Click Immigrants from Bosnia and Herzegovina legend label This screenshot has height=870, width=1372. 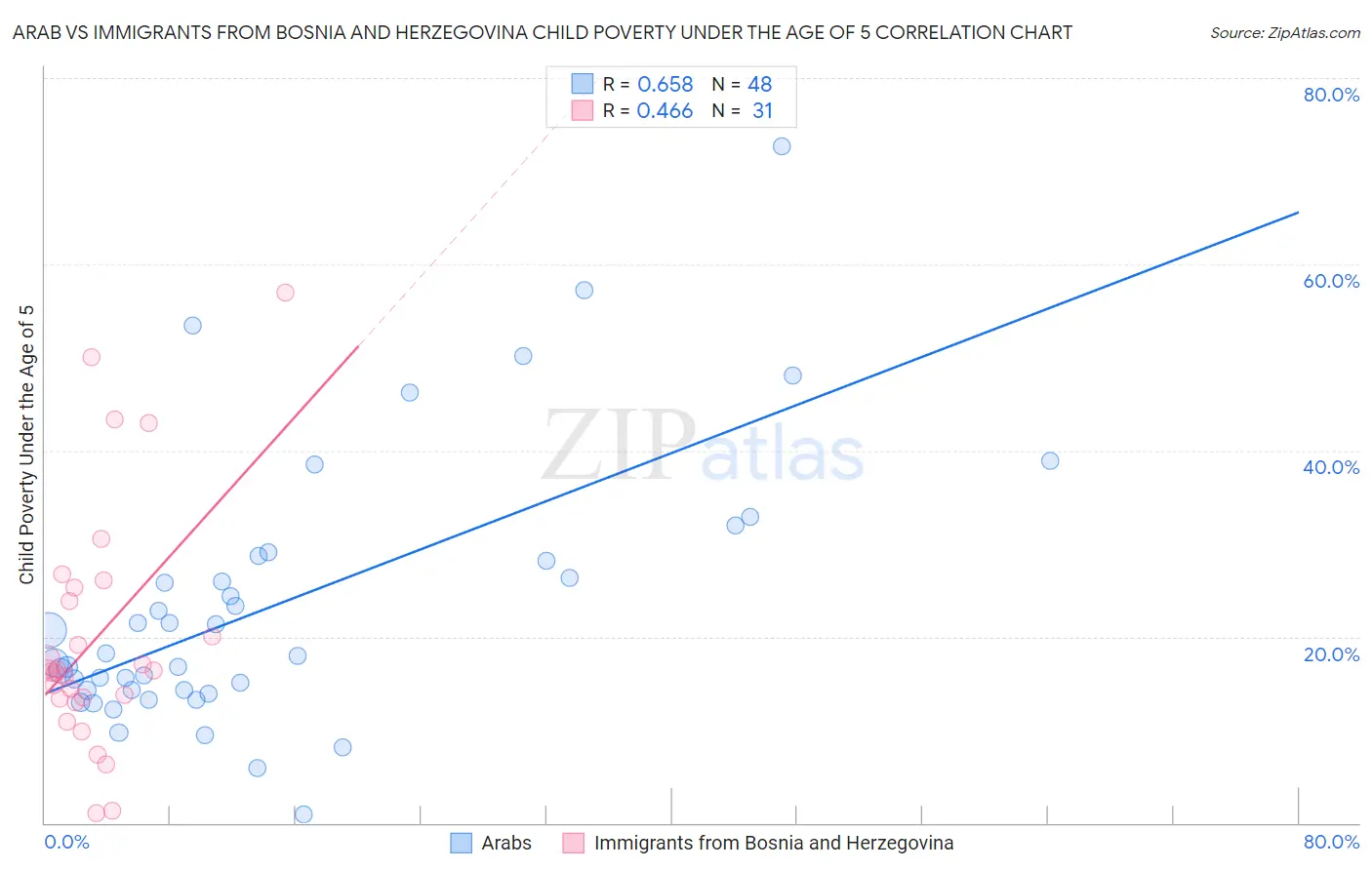pos(773,843)
